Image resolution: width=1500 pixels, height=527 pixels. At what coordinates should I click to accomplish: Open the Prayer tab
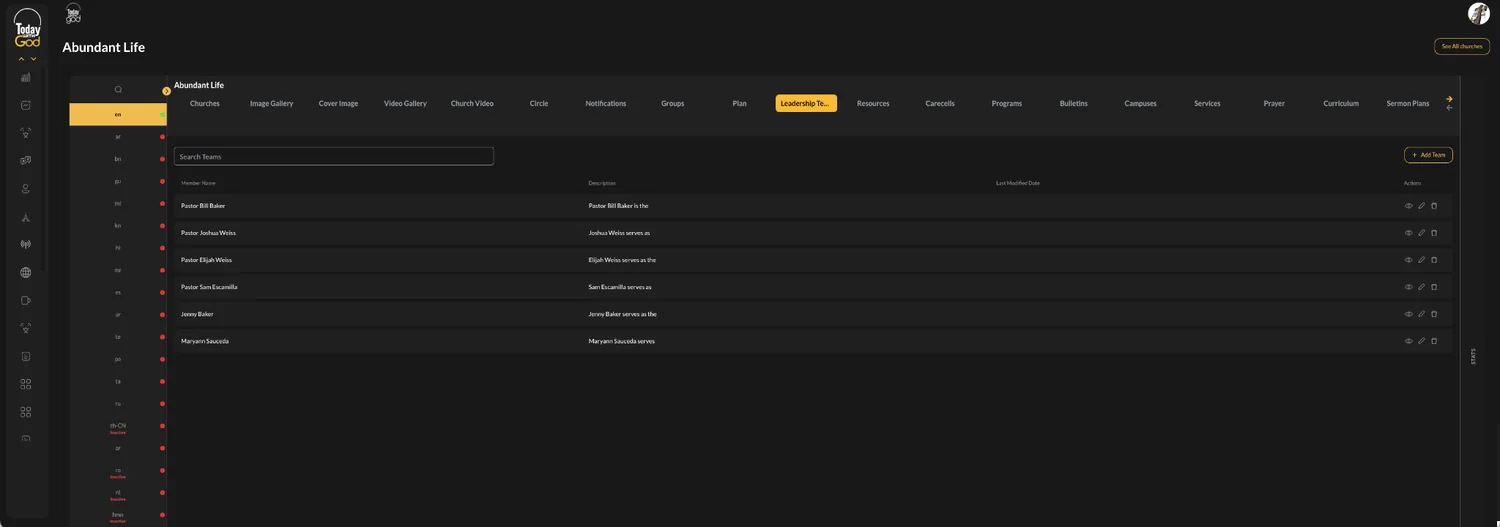1274,103
